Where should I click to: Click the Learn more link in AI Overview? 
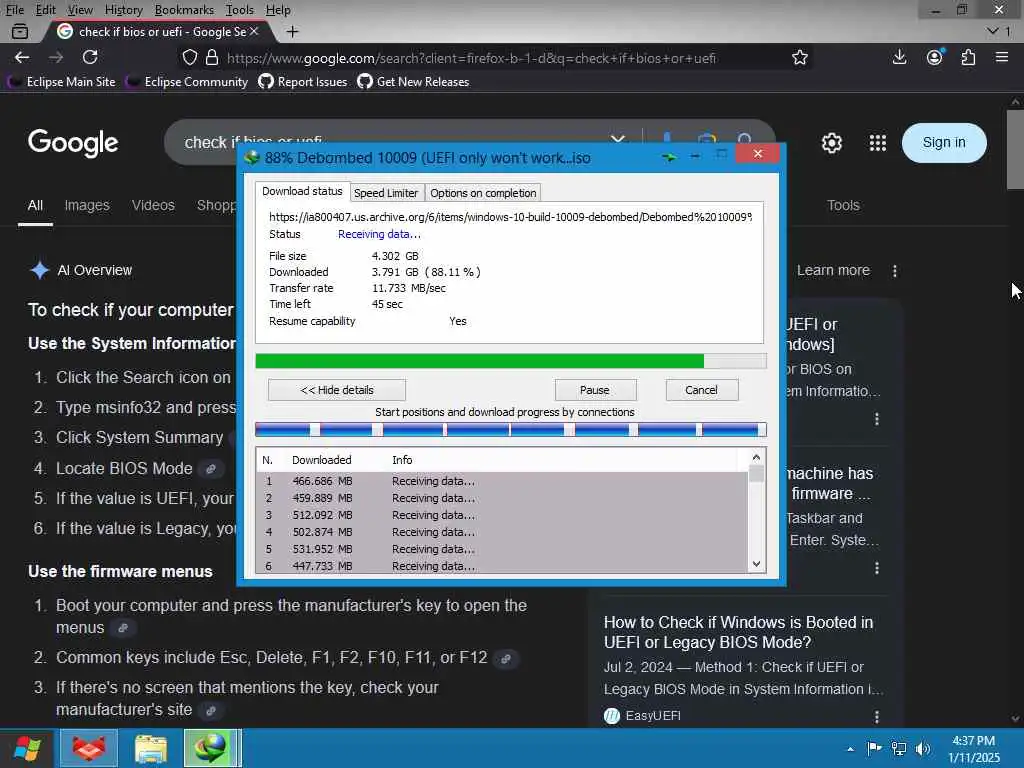pos(833,270)
